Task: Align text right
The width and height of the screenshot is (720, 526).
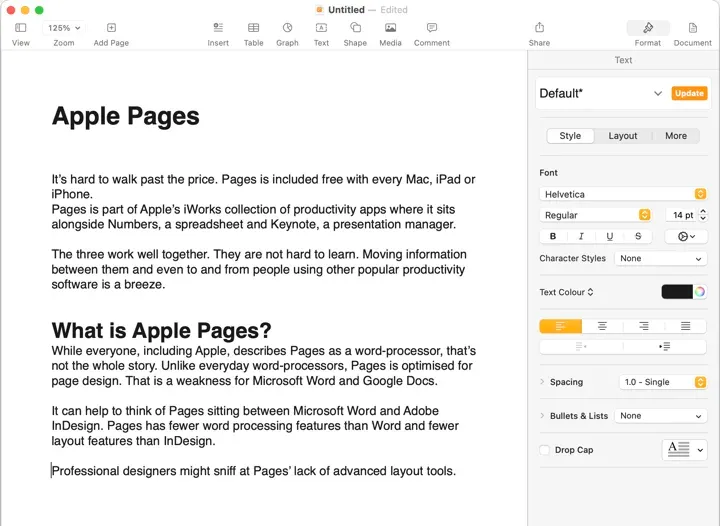Action: pos(644,326)
